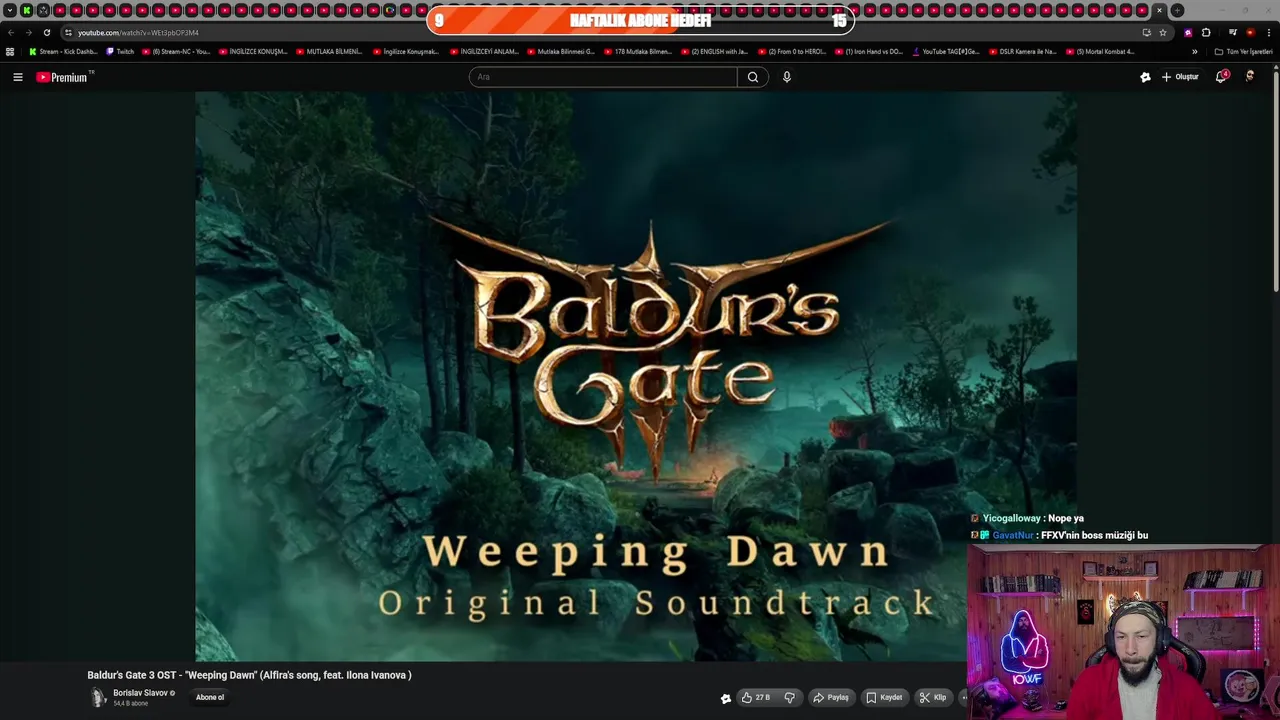Click sparkle icon beside like button
Screen dimensions: 1280x720
pyautogui.click(x=726, y=698)
